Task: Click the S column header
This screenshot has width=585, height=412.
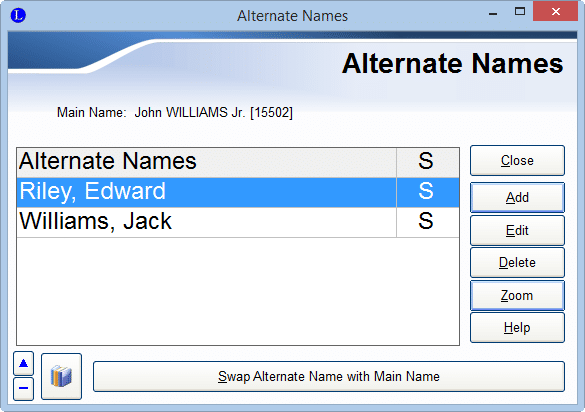Action: coord(428,162)
